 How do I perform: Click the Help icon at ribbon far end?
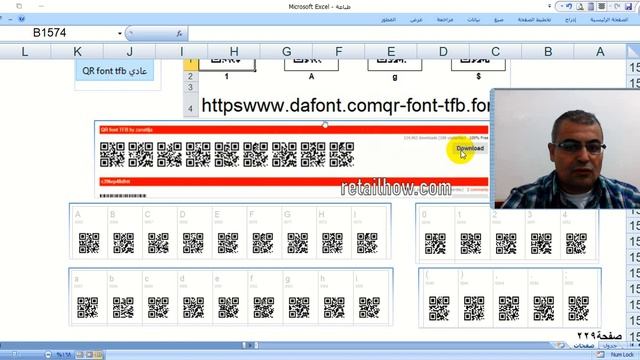tap(21, 19)
